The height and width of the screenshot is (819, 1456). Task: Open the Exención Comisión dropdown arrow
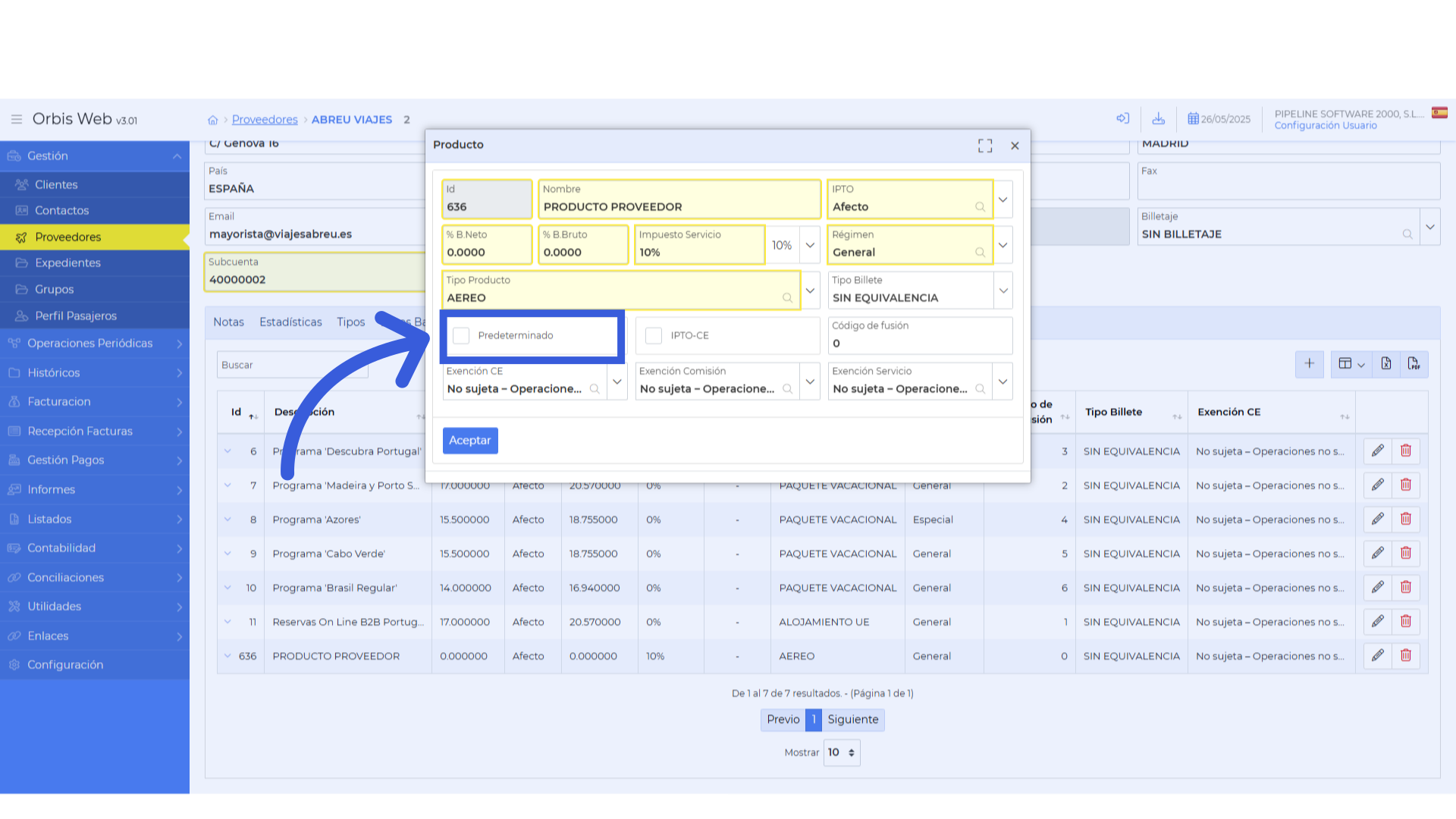click(810, 381)
